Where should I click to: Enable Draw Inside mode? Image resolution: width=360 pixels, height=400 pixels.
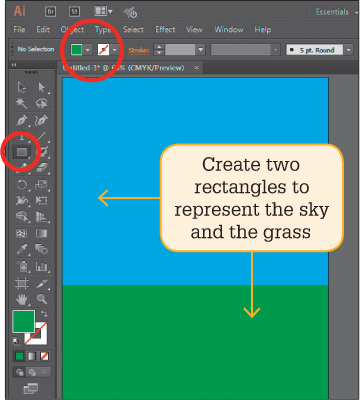point(44,372)
